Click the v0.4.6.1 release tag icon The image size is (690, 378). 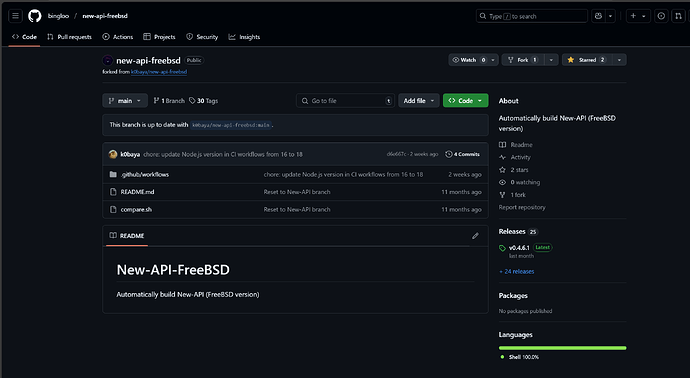[x=502, y=248]
